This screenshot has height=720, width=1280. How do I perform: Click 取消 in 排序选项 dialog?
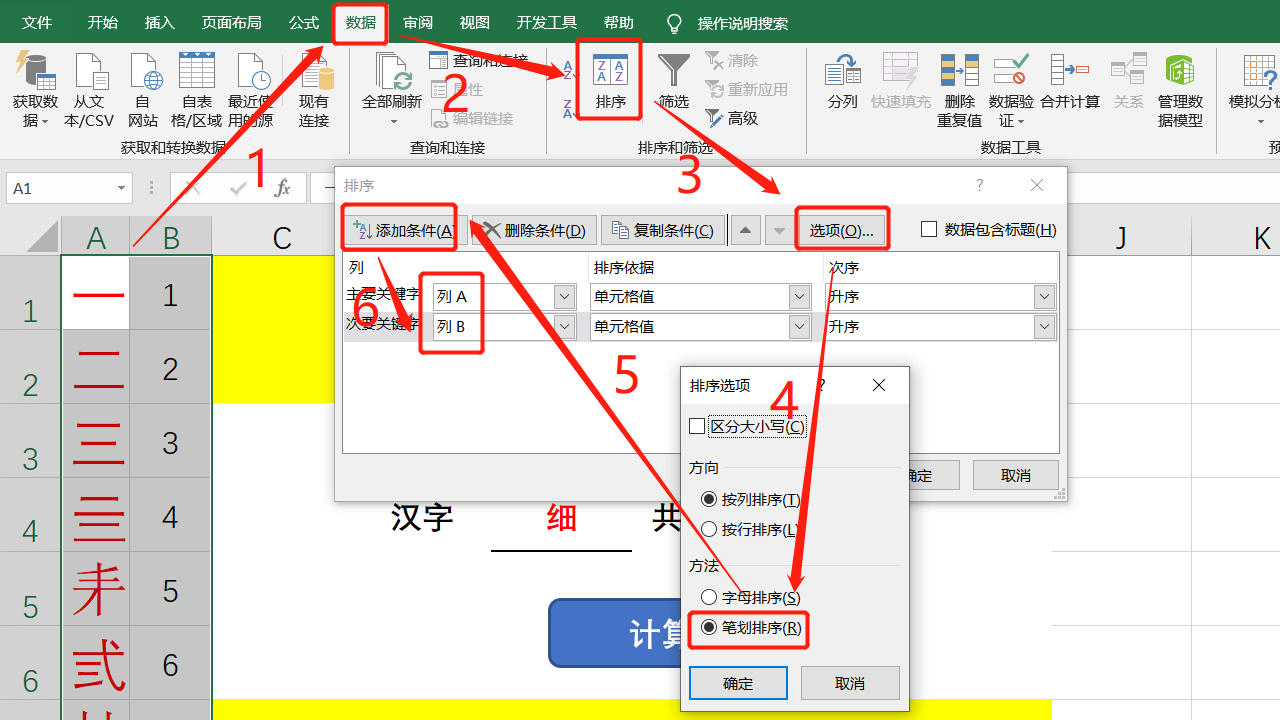click(x=850, y=683)
